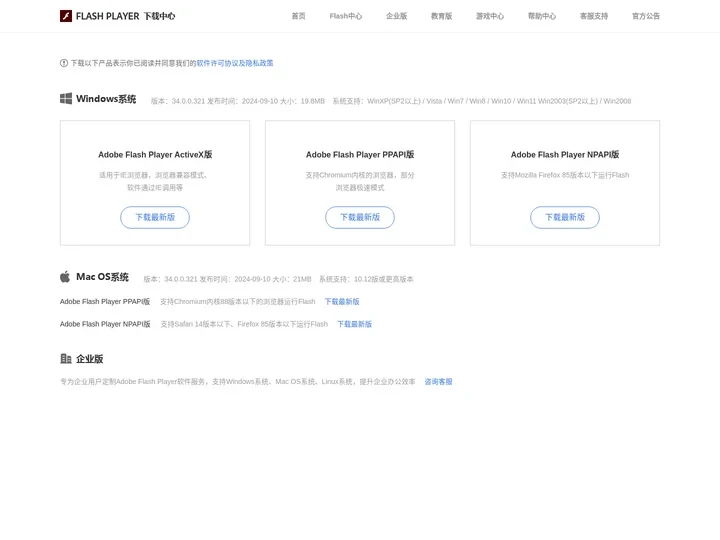The image size is (720, 540).
Task: Click the 企业版 section heading
Action: coord(90,359)
